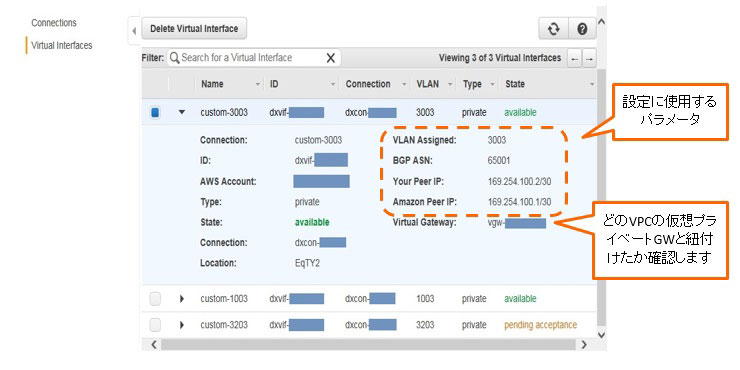Click the BGP ASN value 65001
The image size is (740, 370).
(x=499, y=160)
